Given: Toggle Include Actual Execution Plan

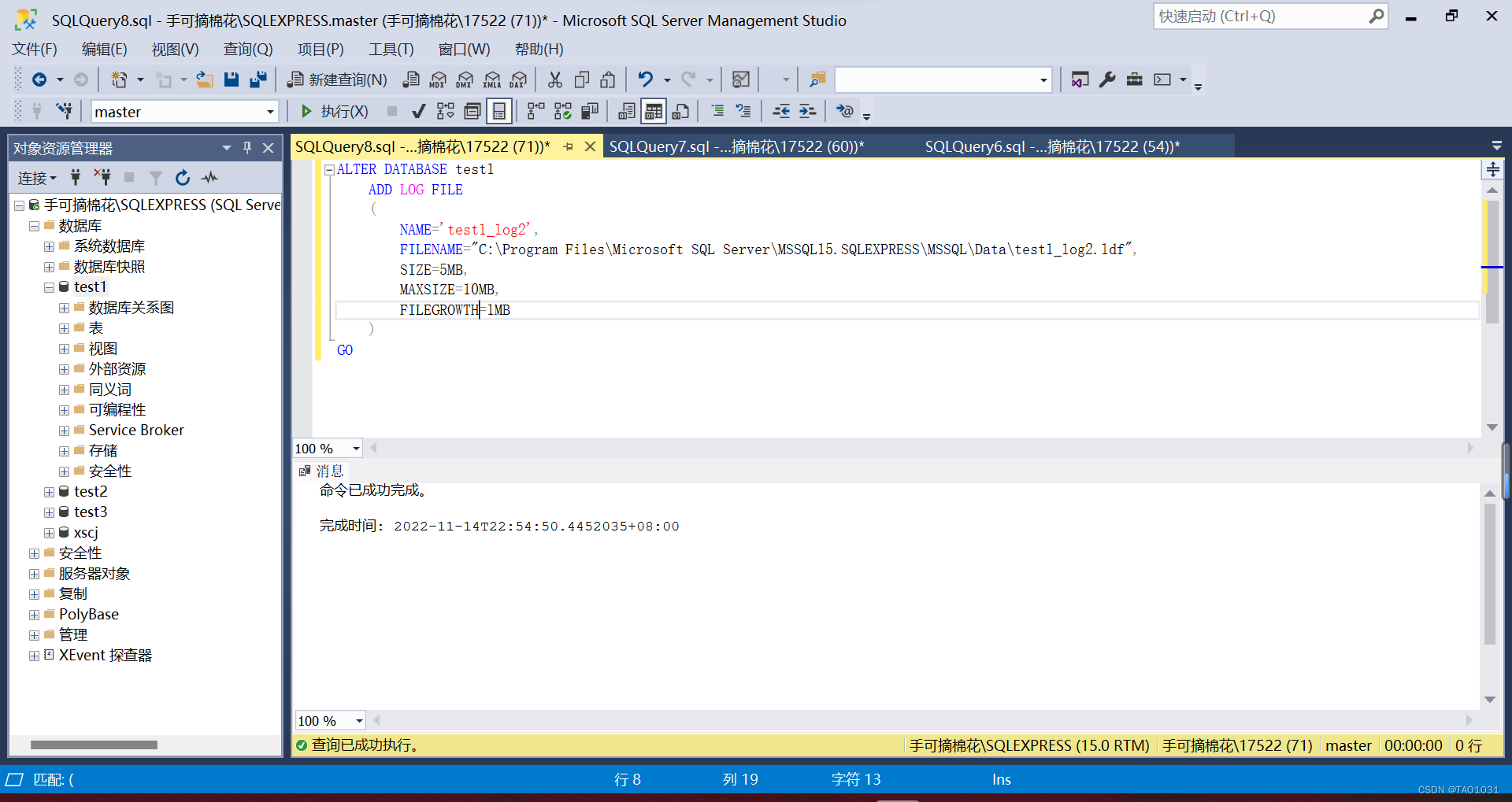Looking at the screenshot, I should pyautogui.click(x=536, y=112).
